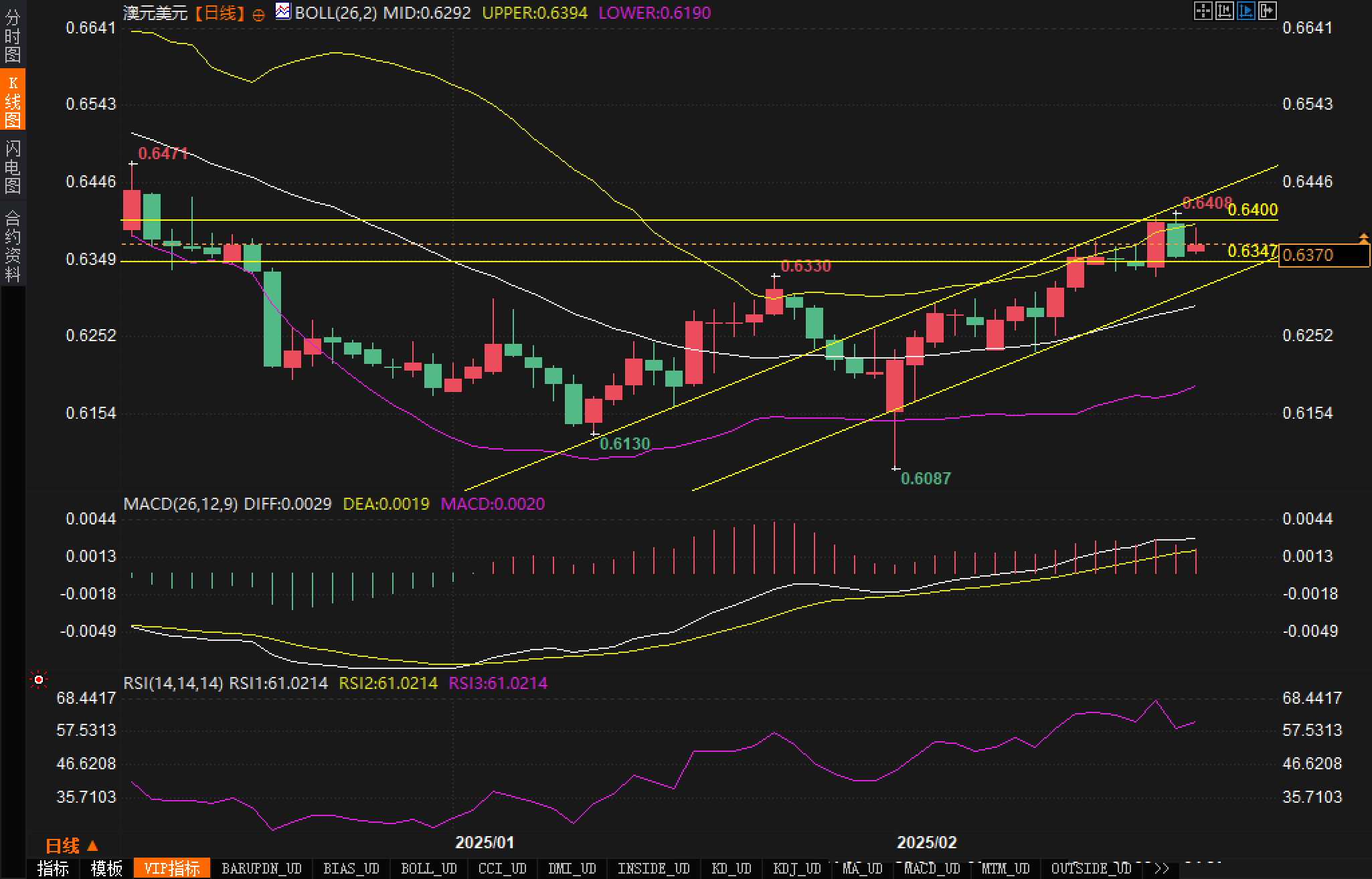Click the 【日线】 period label in title
This screenshot has height=879, width=1372.
pyautogui.click(x=220, y=13)
